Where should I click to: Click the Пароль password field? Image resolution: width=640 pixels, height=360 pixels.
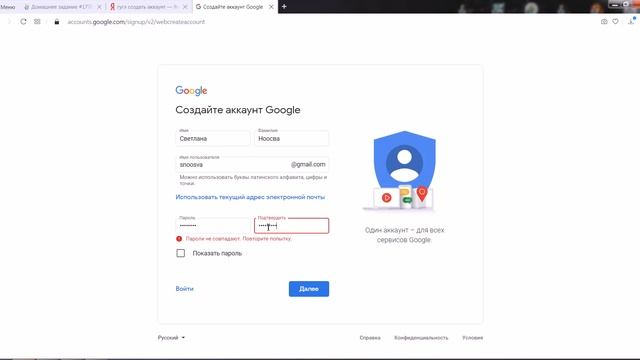pos(213,226)
